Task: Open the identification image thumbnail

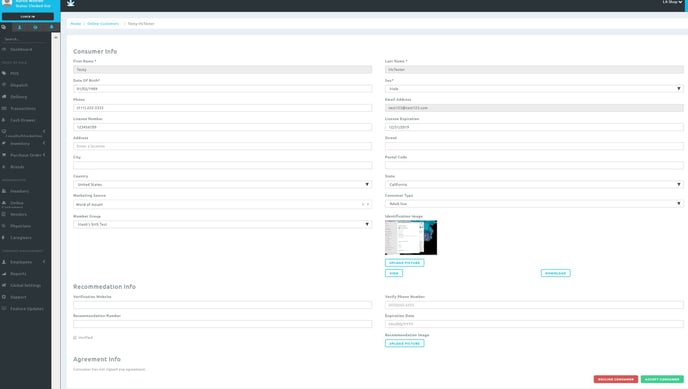Action: tap(411, 238)
